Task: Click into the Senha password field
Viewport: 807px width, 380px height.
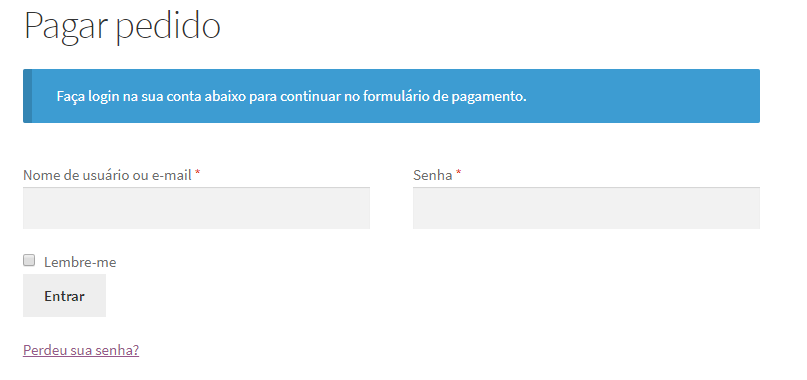Action: tap(586, 208)
